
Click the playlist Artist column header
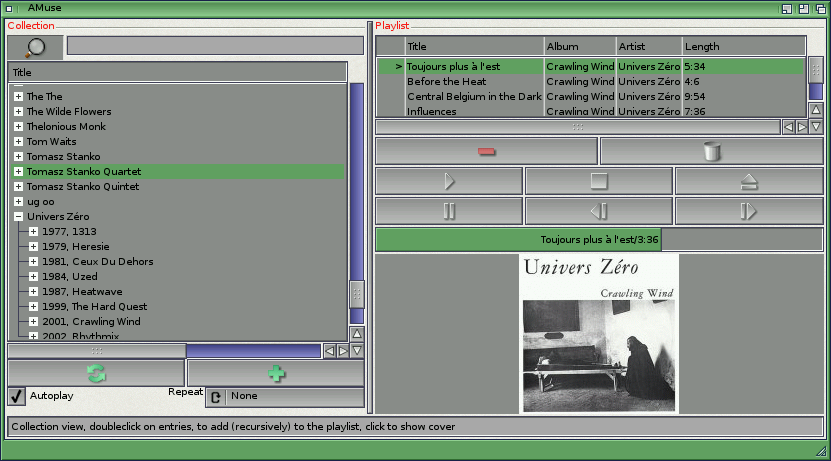[x=649, y=46]
